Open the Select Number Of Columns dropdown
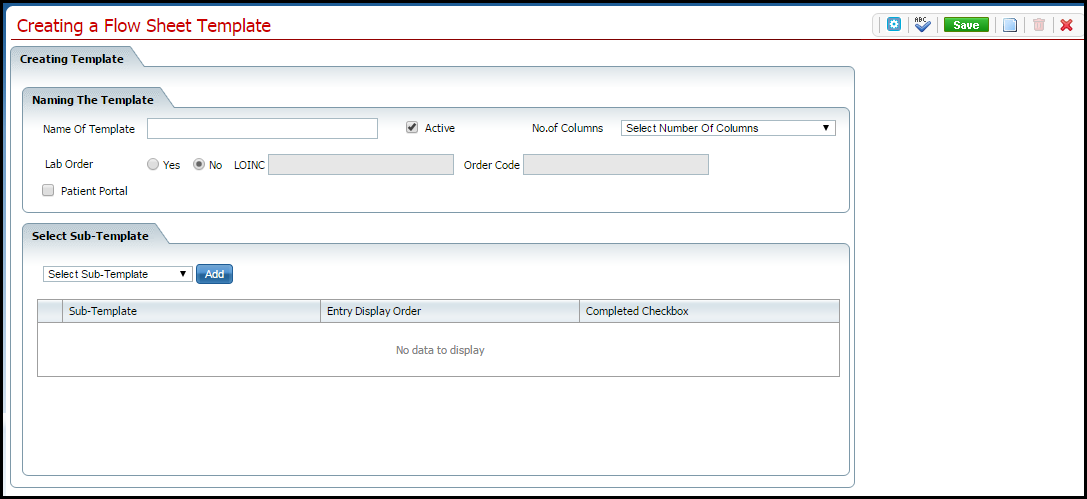The image size is (1087, 499). (x=728, y=128)
